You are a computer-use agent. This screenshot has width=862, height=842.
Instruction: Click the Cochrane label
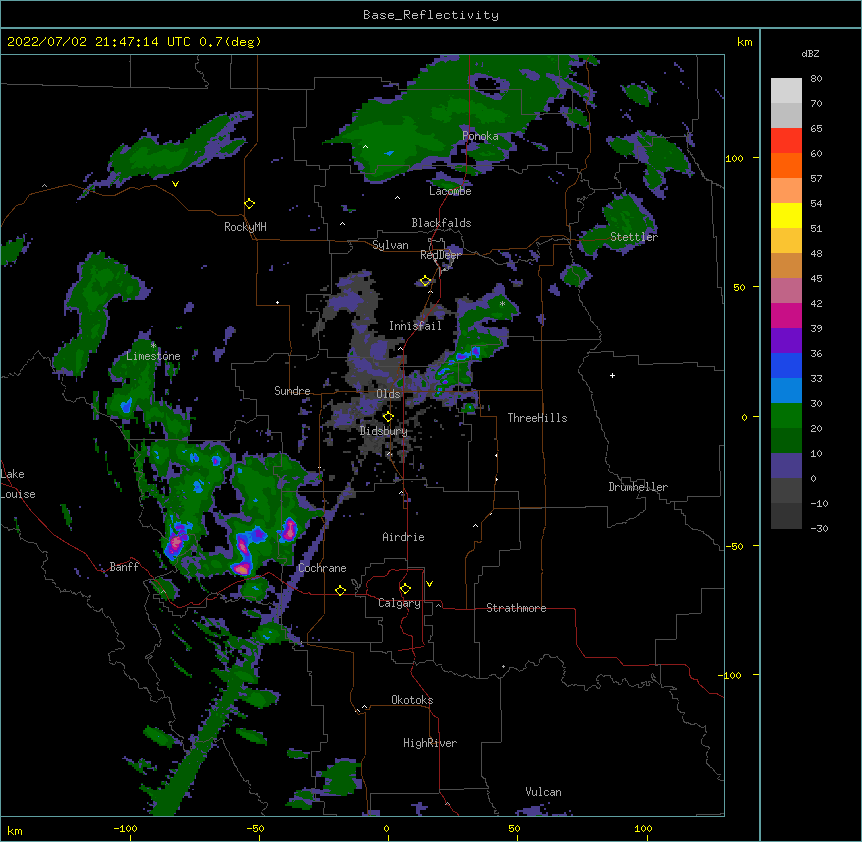coord(322,568)
